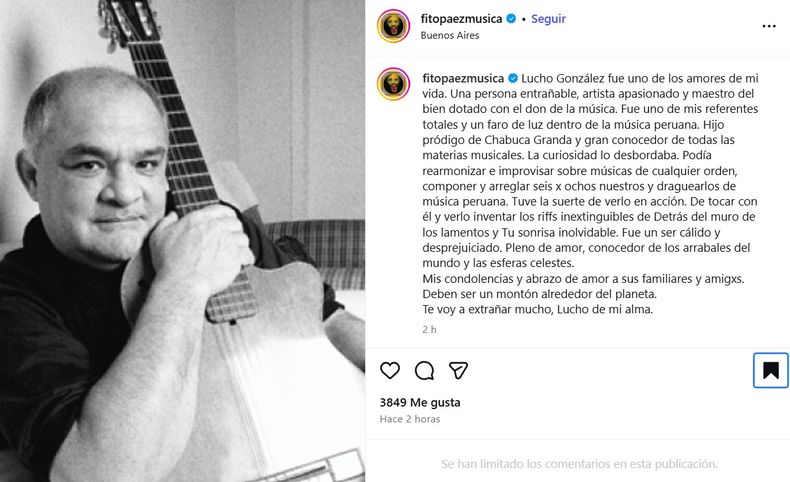Toggle the bookmark save icon

click(771, 371)
